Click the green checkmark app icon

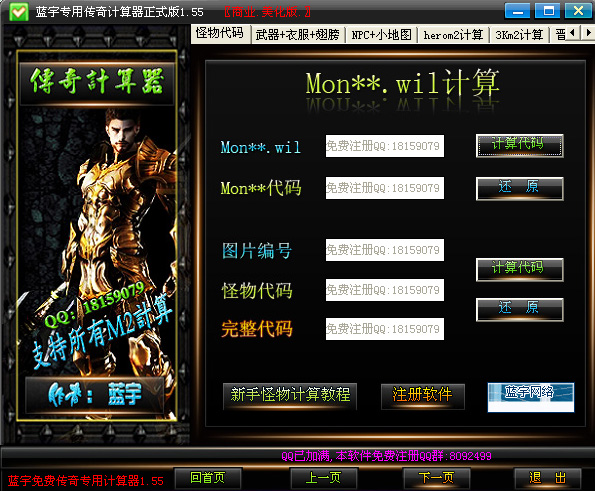(x=19, y=12)
